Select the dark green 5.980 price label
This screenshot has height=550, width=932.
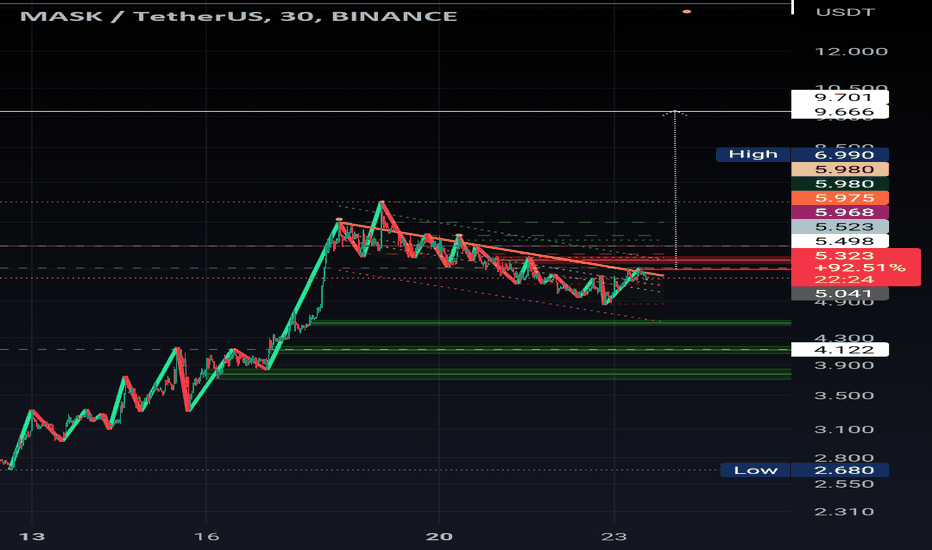tap(840, 184)
